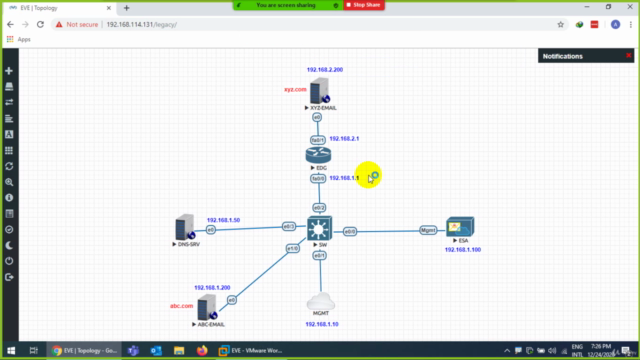The height and width of the screenshot is (360, 640).
Task: Click the fa0/0 interface label
Action: (318, 179)
